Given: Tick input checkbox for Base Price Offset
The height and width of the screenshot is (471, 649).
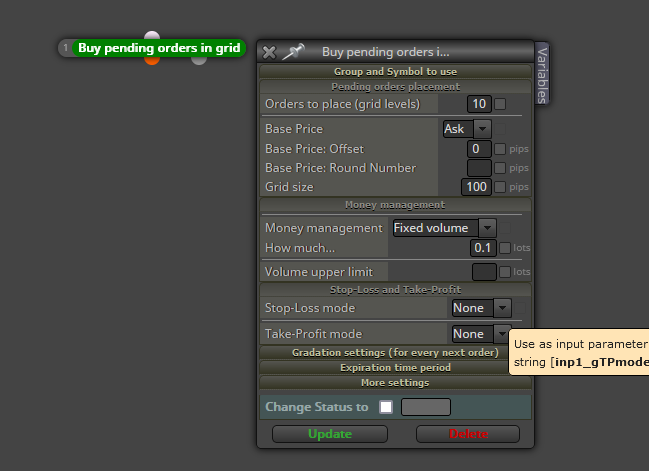Looking at the screenshot, I should (x=500, y=149).
